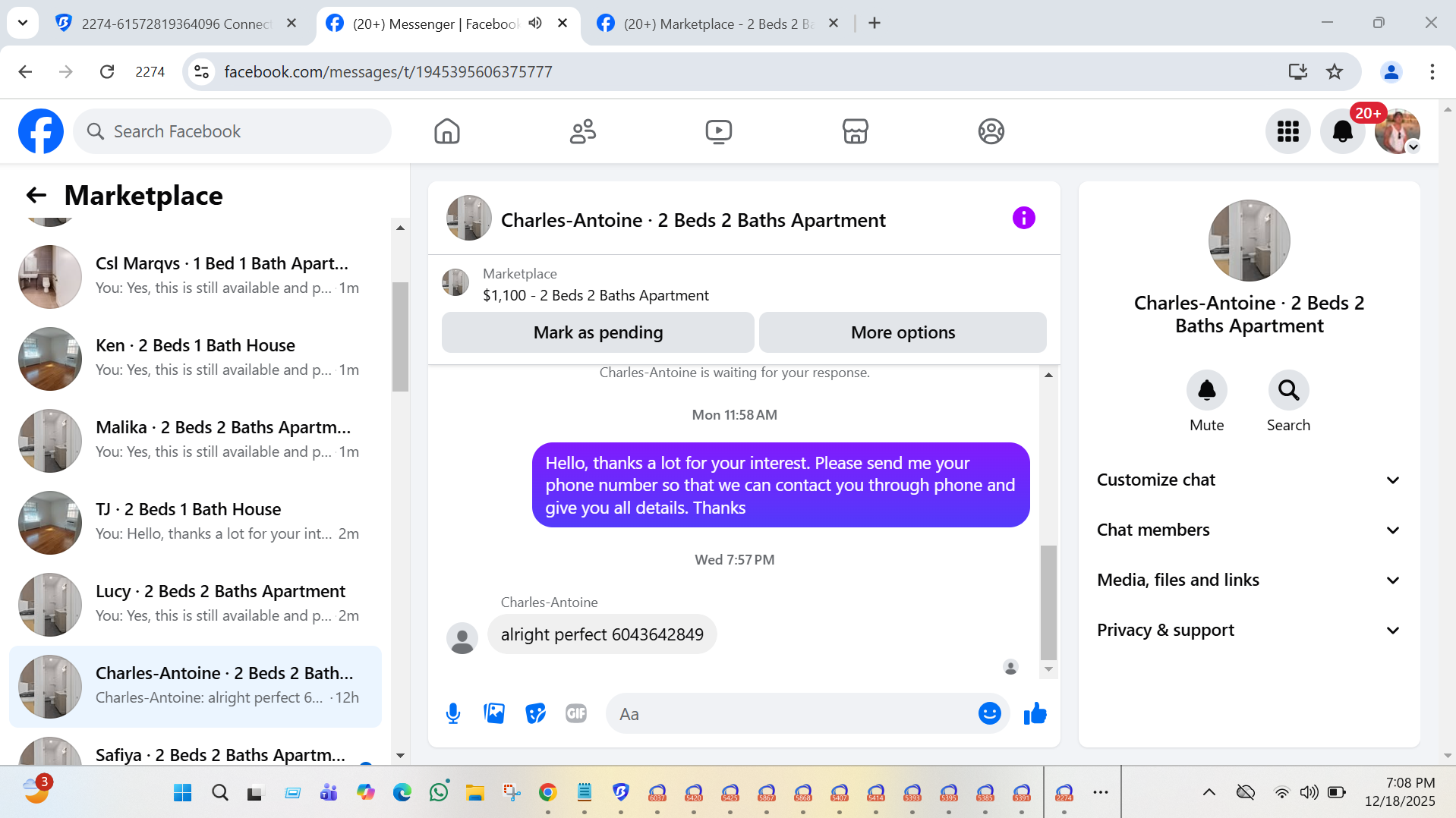Open Ken 2 Beds 1 Bath House conversation

[x=195, y=358]
